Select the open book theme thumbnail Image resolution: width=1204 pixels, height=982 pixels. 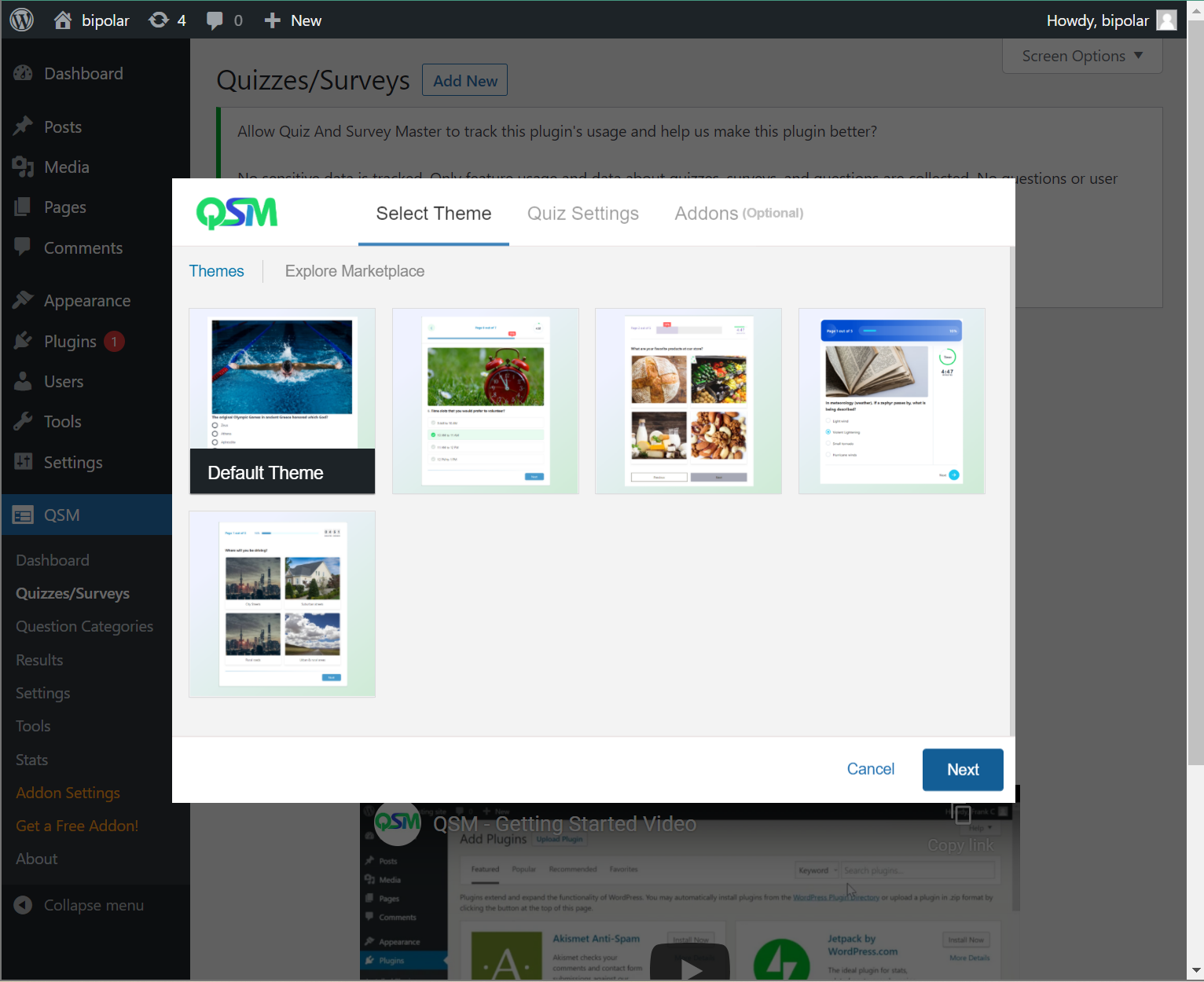(x=892, y=401)
